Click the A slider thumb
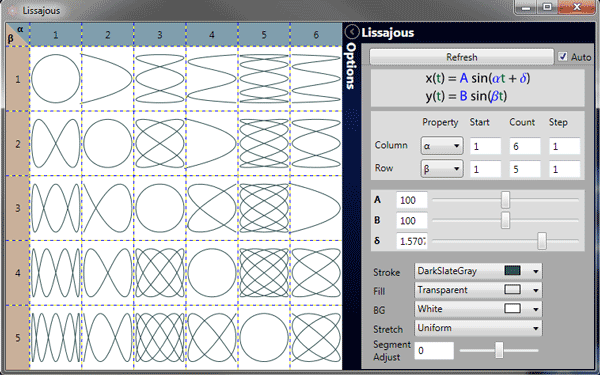The height and width of the screenshot is (375, 600). point(505,200)
